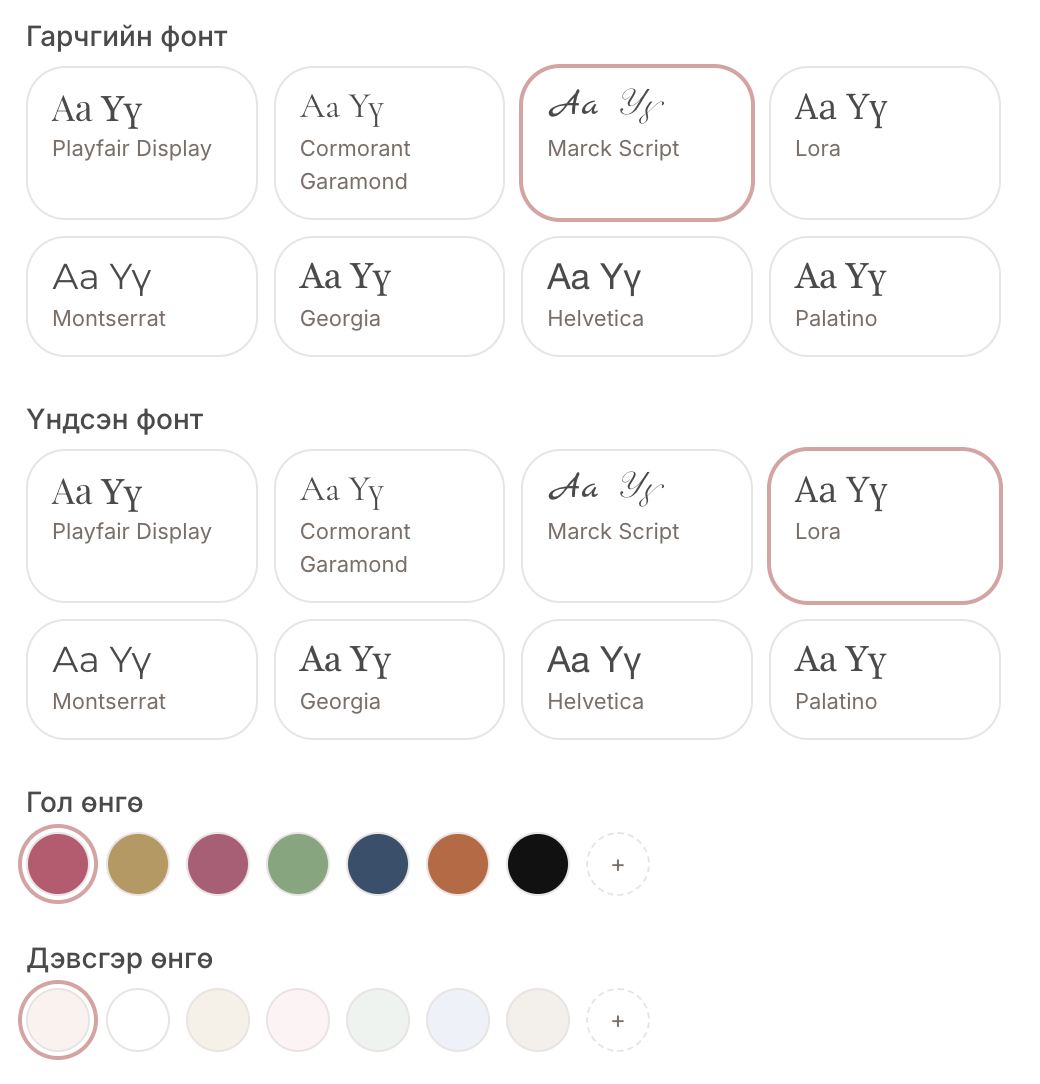Select Montserrat under Үндсэн фонт
The height and width of the screenshot is (1084, 1040).
[142, 680]
